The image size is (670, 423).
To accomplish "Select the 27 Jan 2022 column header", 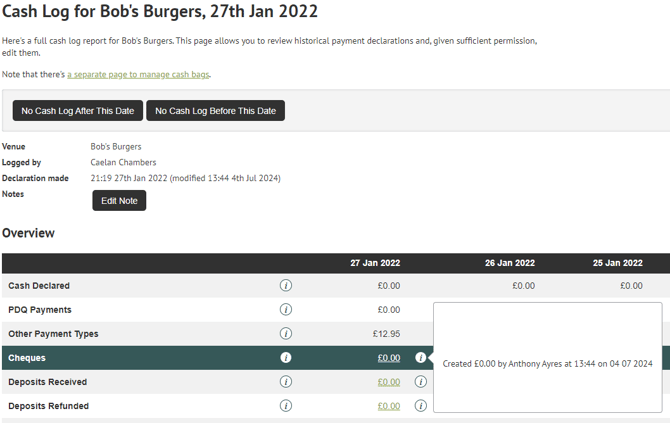I will pyautogui.click(x=375, y=263).
